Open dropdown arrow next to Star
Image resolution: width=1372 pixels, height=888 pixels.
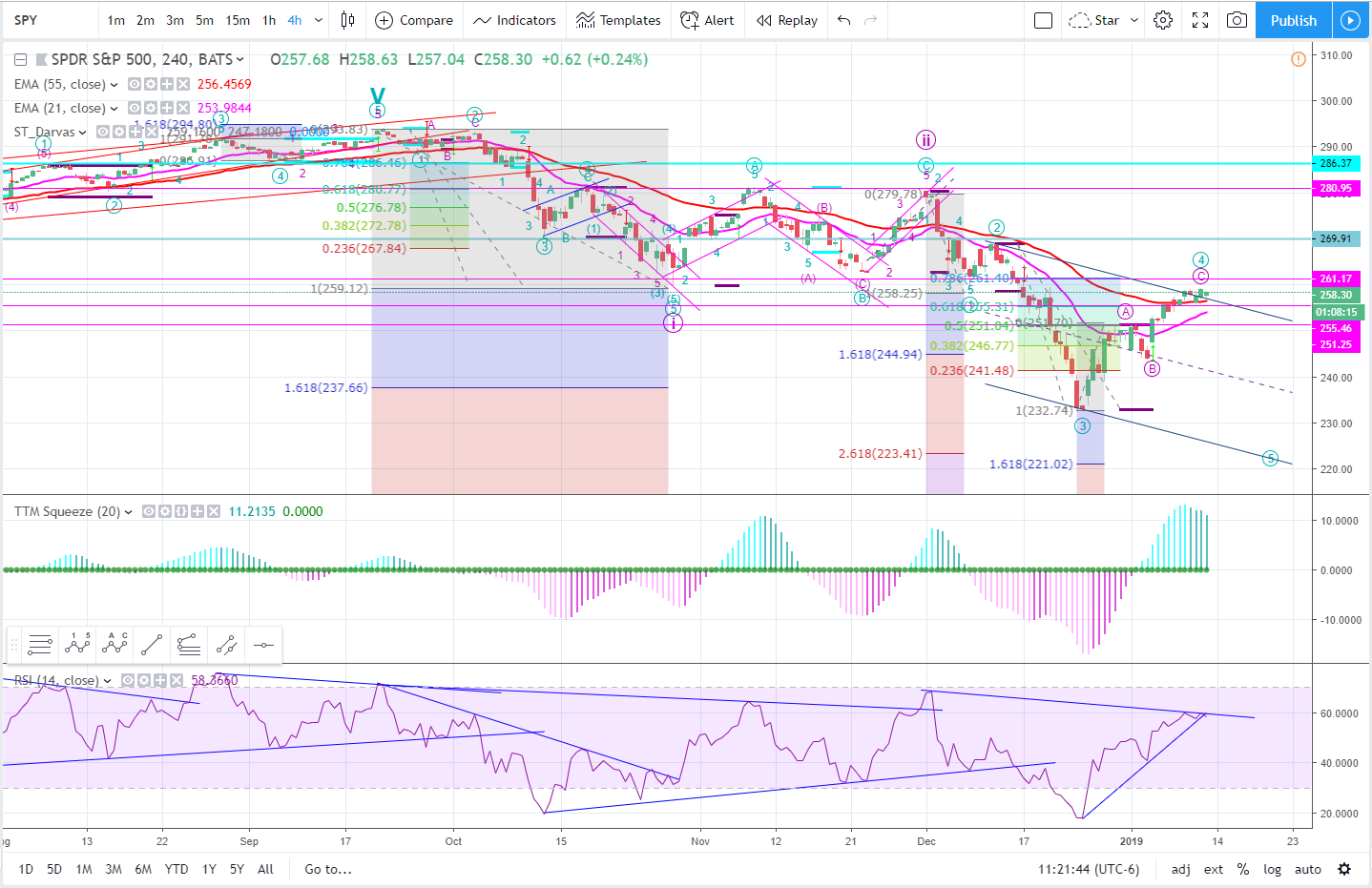tap(1134, 20)
